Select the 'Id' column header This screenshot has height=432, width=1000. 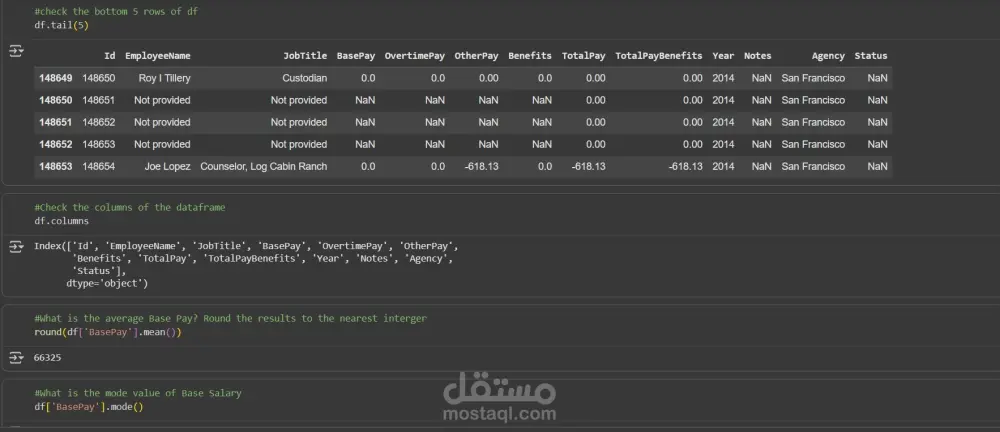coord(110,56)
